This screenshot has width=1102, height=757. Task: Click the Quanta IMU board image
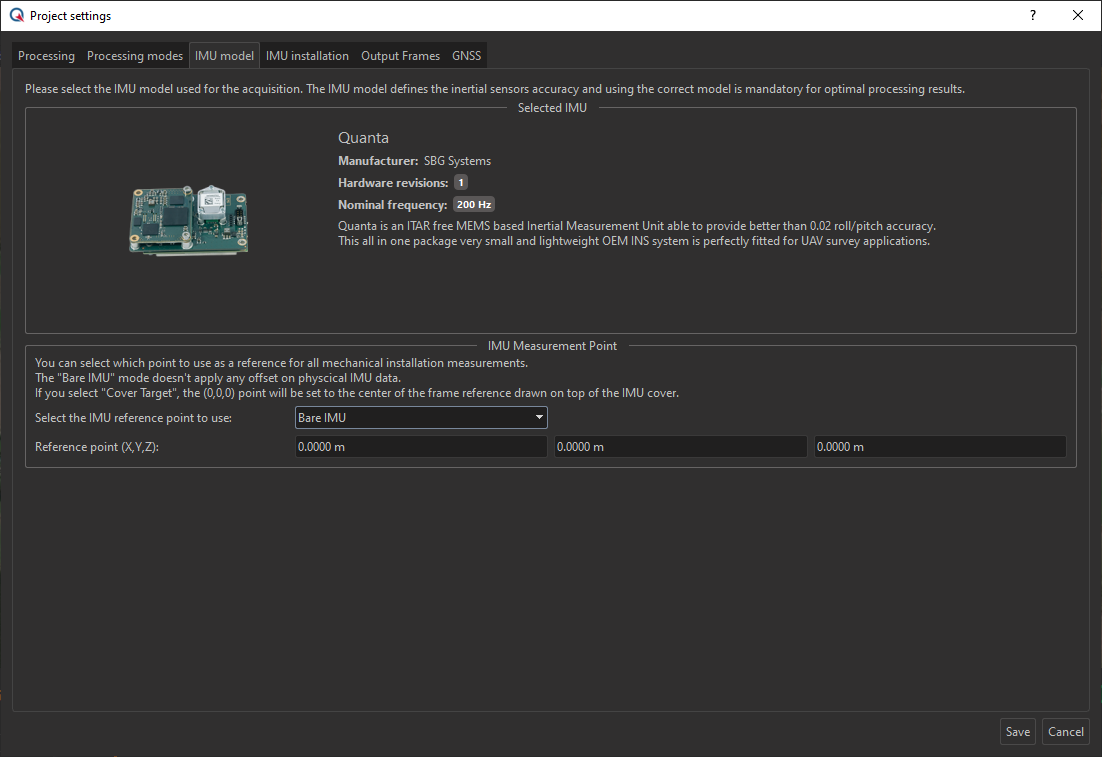[x=188, y=220]
